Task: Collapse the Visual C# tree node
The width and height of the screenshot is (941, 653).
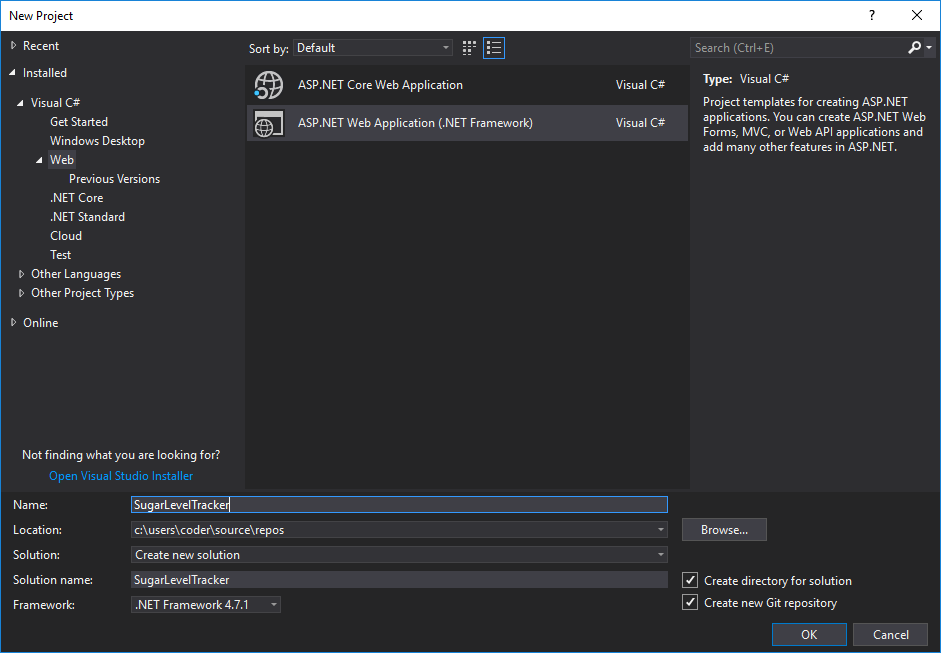Action: pyautogui.click(x=21, y=103)
